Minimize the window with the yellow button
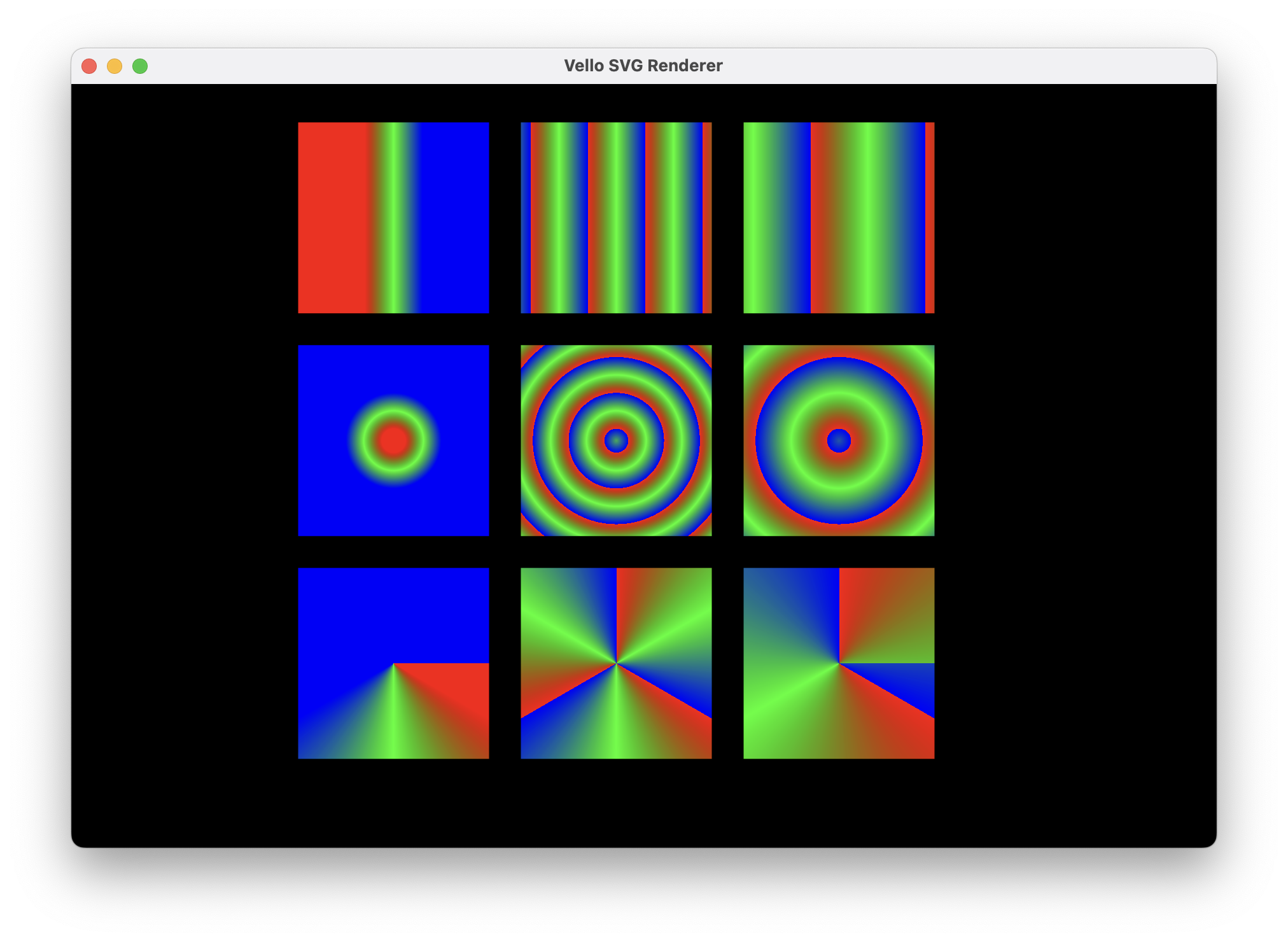Image resolution: width=1288 pixels, height=942 pixels. pos(115,66)
